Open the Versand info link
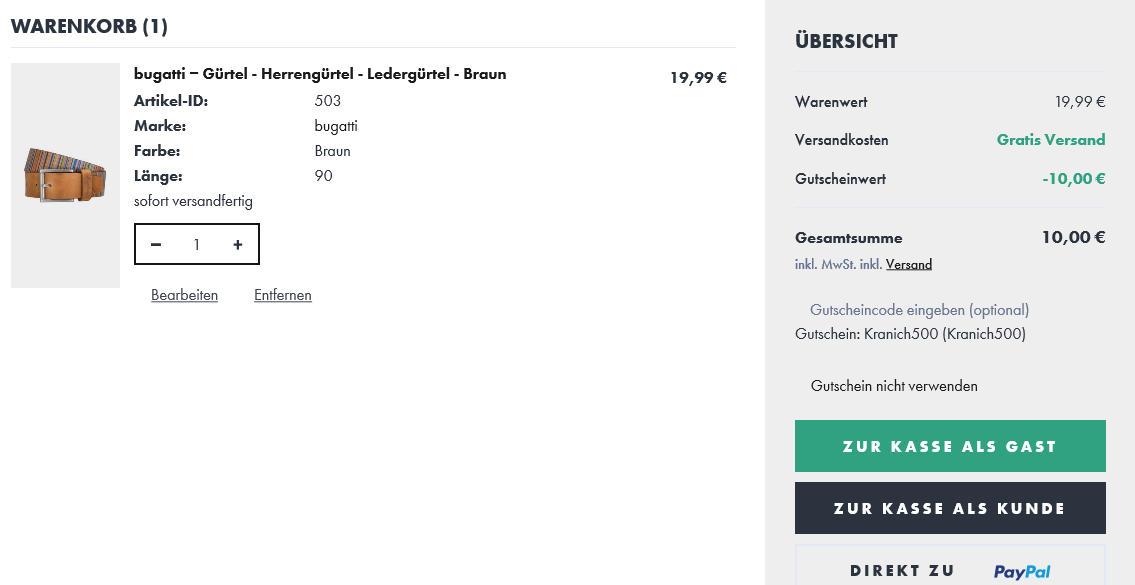The image size is (1135, 585). [x=909, y=265]
